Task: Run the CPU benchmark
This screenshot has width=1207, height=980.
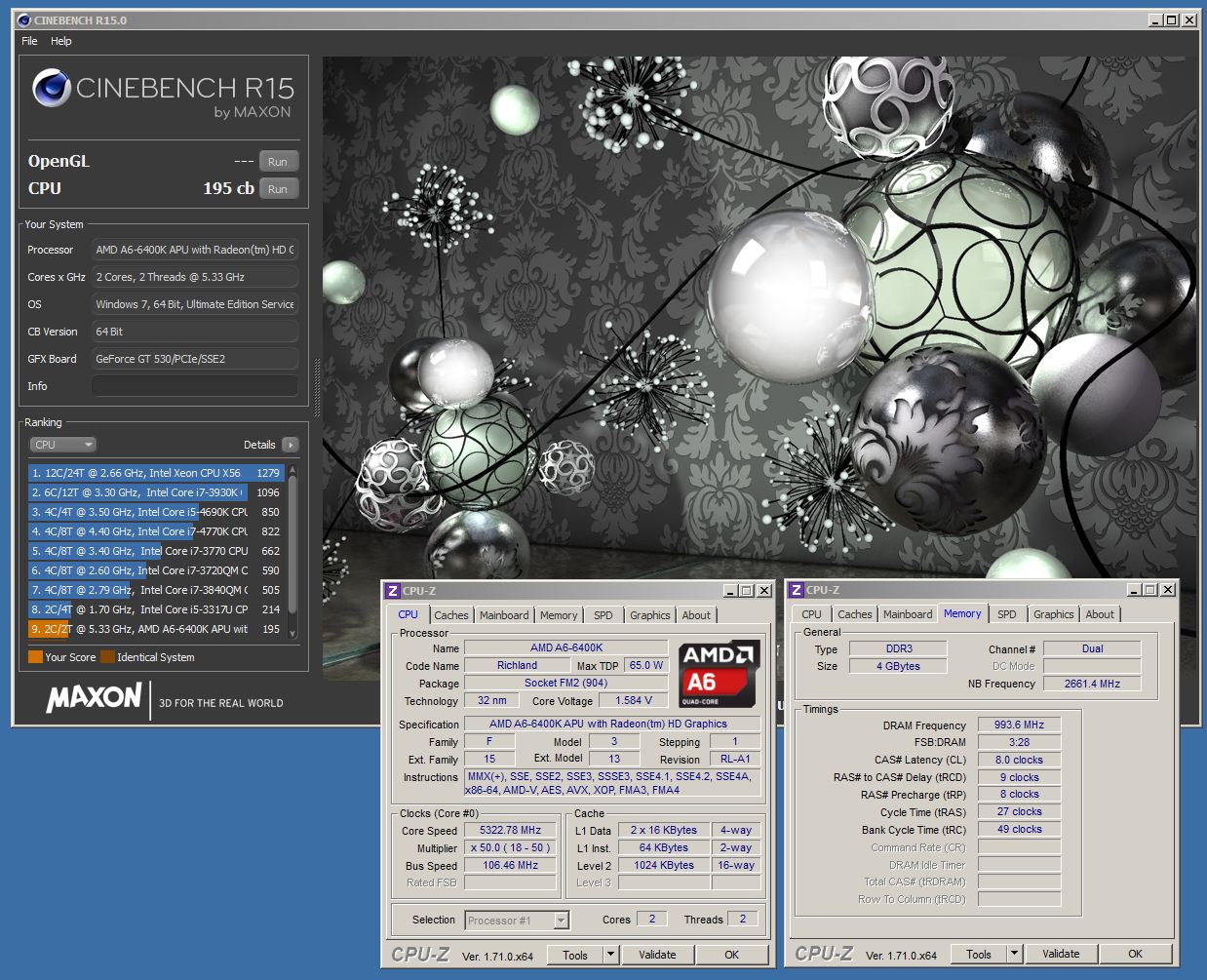Action: (278, 189)
